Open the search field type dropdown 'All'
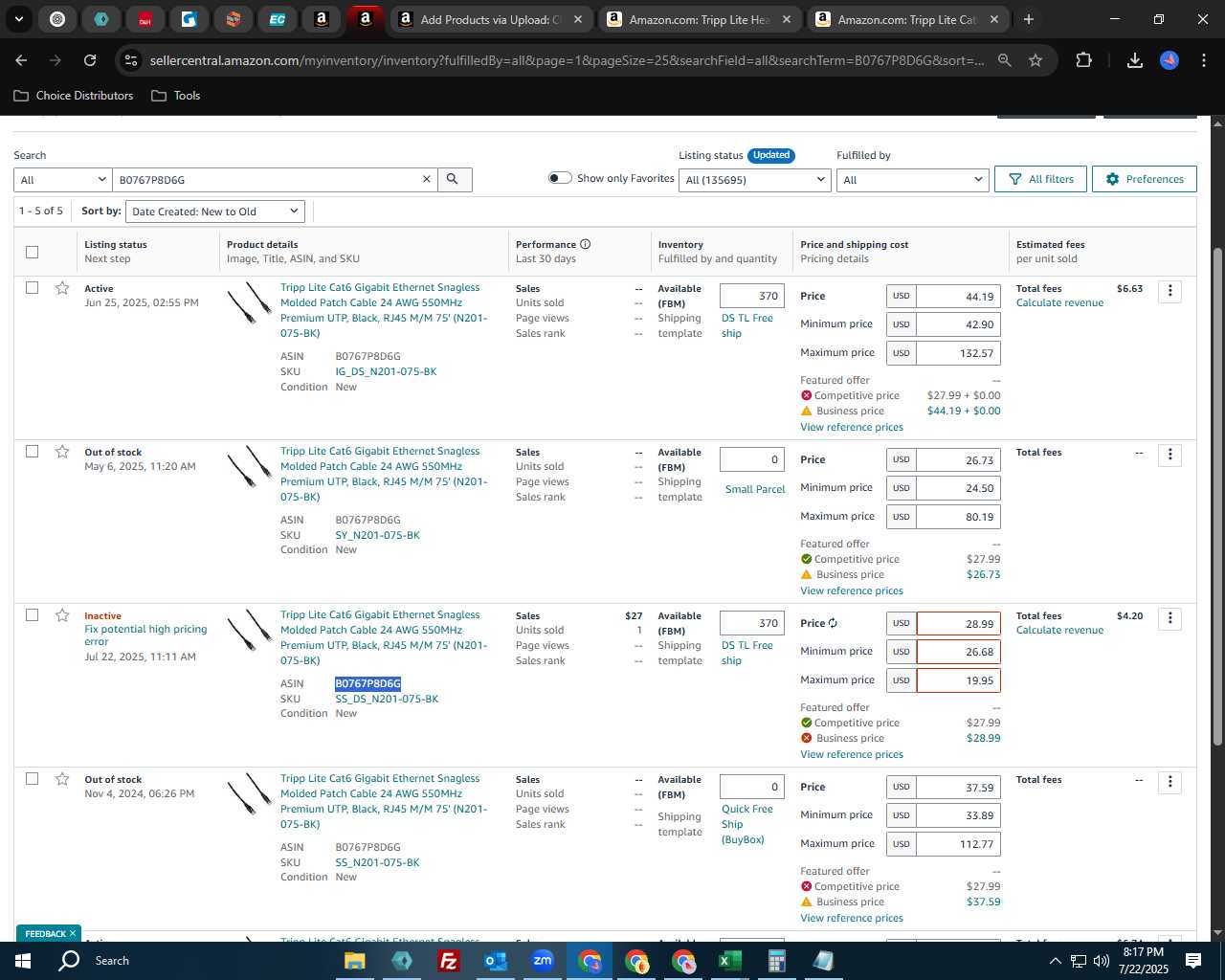 [x=63, y=180]
